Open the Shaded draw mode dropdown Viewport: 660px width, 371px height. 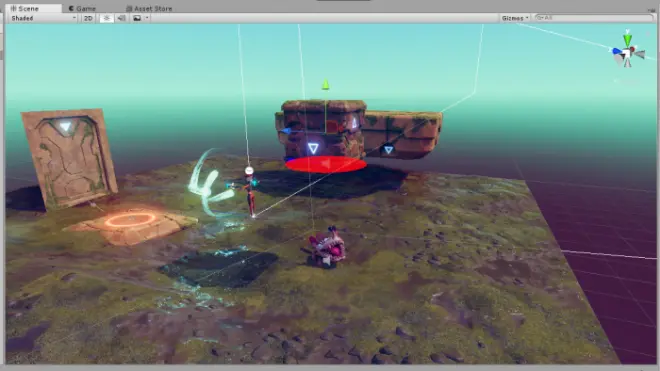click(43, 18)
